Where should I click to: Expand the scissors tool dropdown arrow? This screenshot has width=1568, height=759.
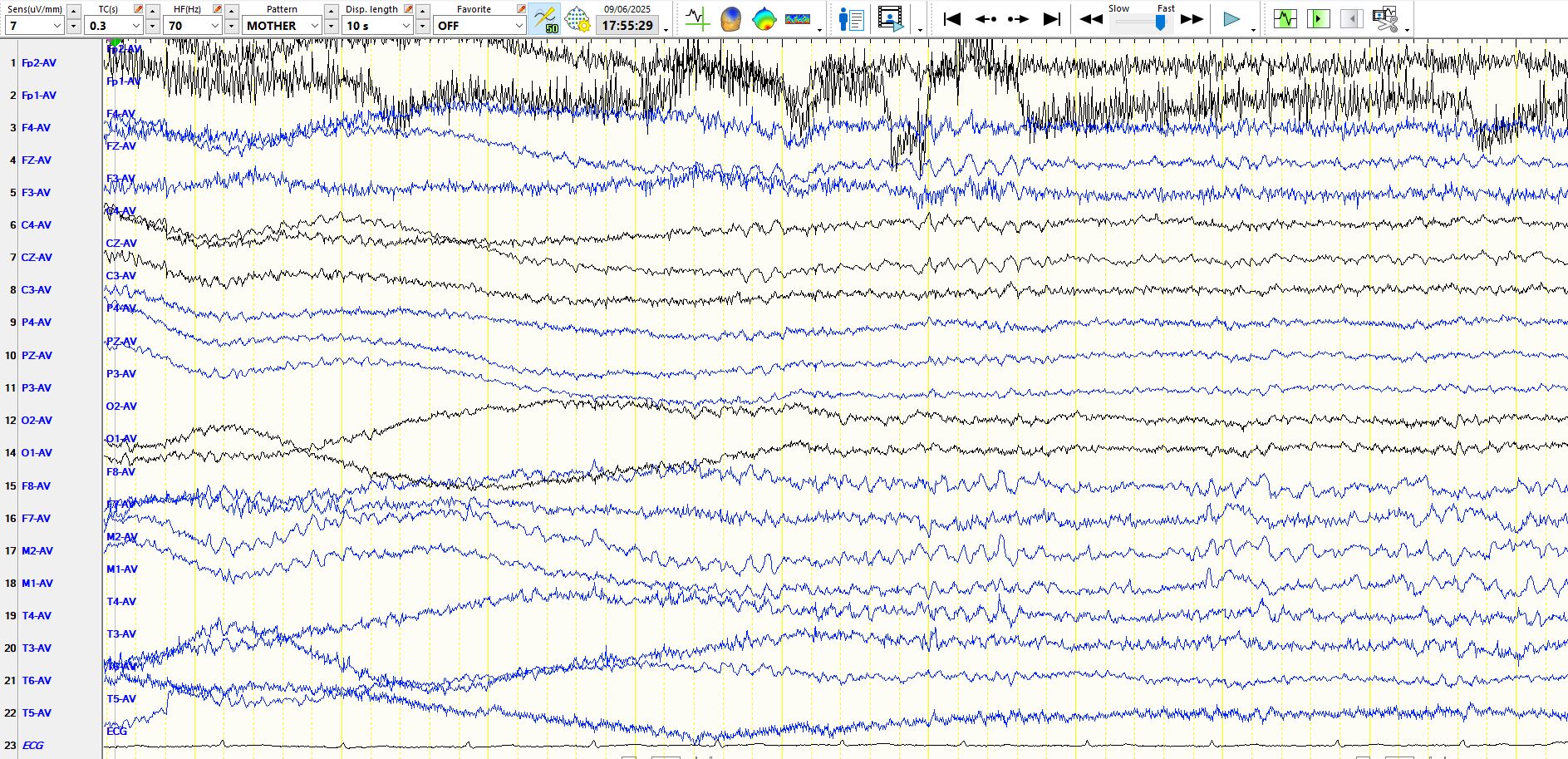[1408, 30]
